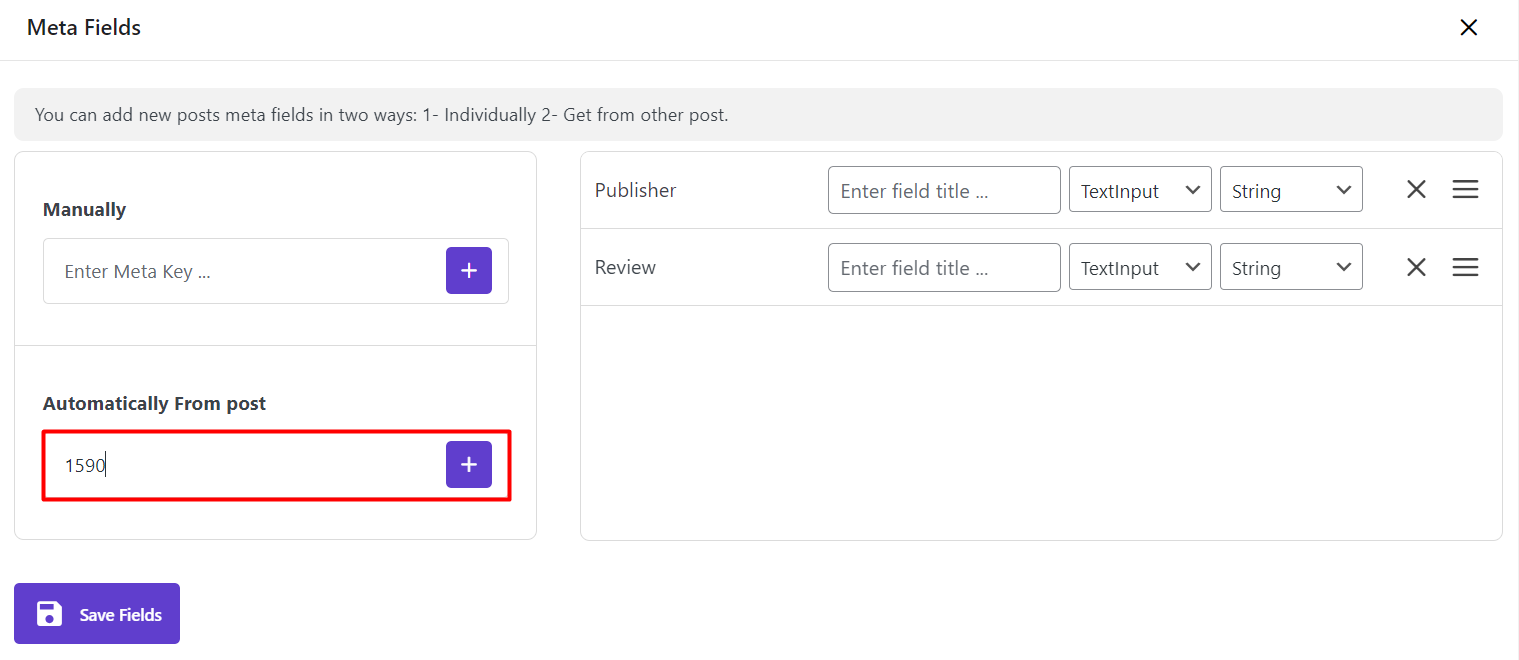Click the plus button beside Enter Meta Key
Screen dimensions: 1519x660
[469, 271]
